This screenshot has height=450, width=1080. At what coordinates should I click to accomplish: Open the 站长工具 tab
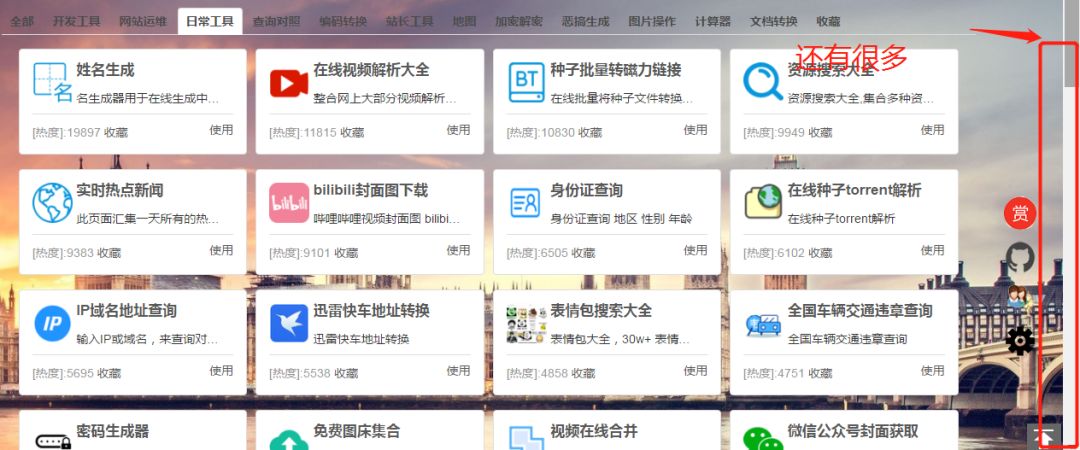click(409, 21)
